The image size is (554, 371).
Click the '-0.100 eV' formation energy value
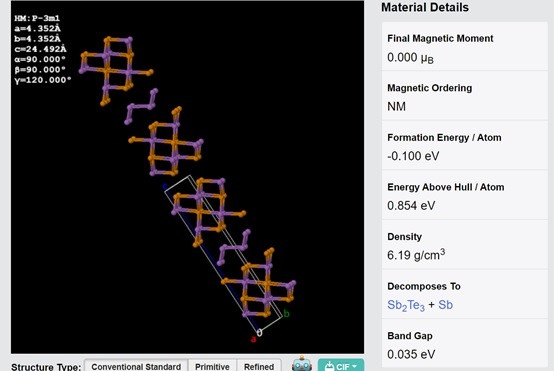(413, 156)
